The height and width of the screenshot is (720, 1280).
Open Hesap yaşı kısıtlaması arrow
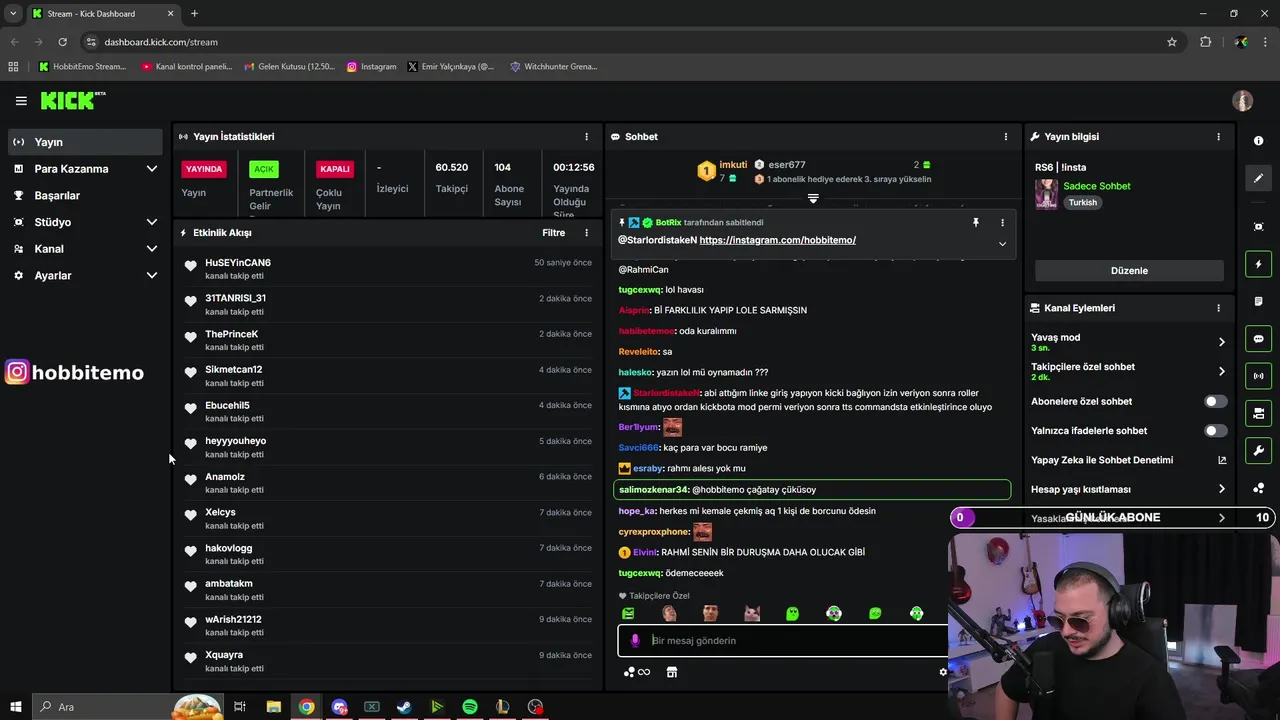pos(1221,489)
